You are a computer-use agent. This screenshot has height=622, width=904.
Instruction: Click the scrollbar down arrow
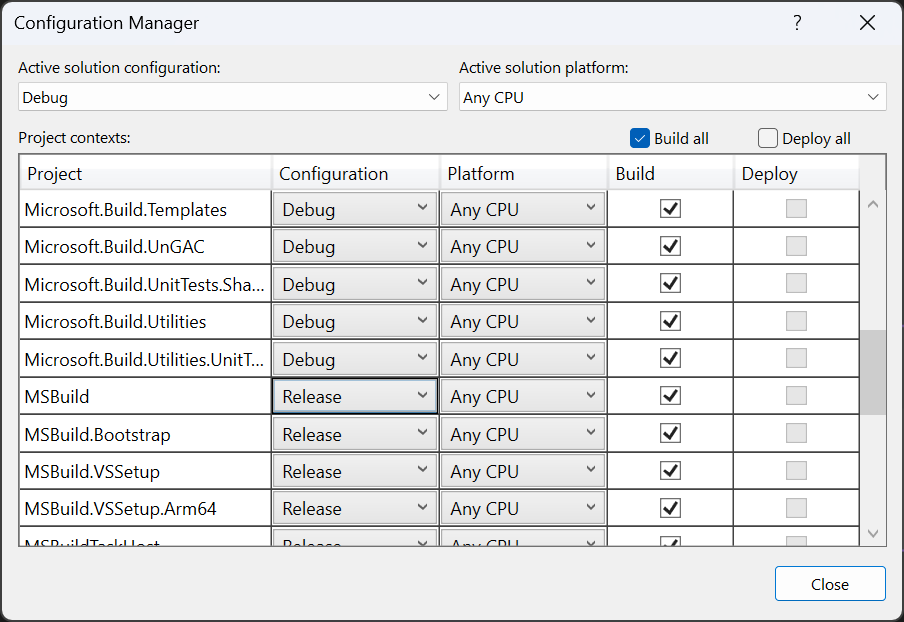pos(873,533)
